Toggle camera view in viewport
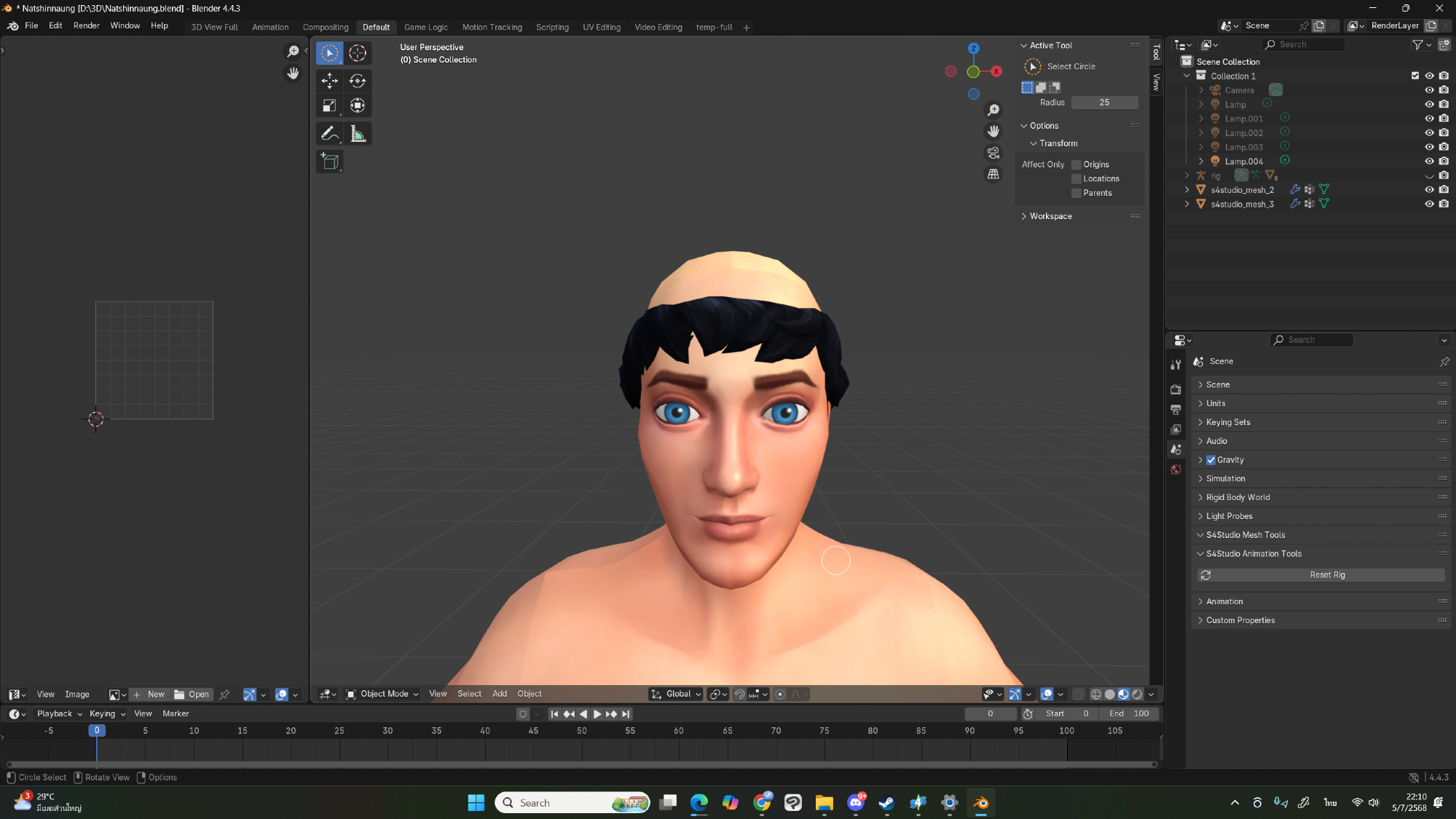 [x=993, y=153]
